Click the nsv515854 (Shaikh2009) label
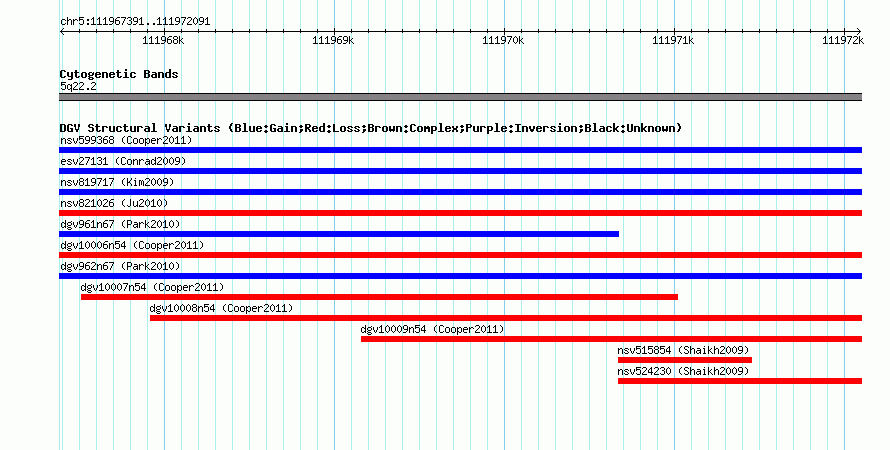 [x=683, y=350]
